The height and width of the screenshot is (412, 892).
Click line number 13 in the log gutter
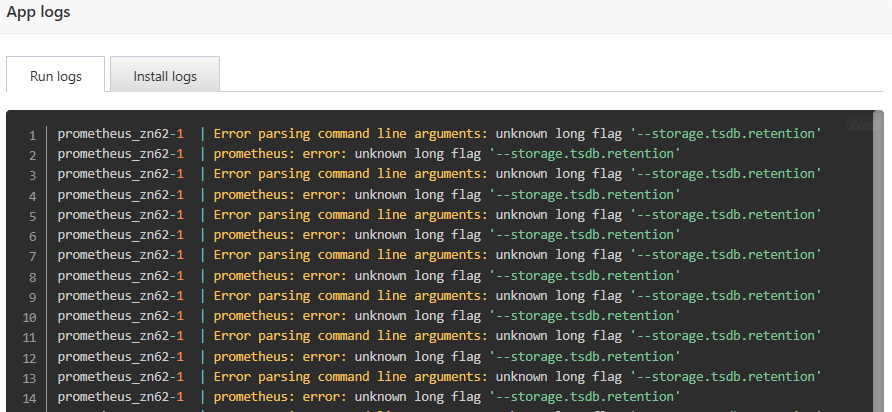(x=30, y=378)
